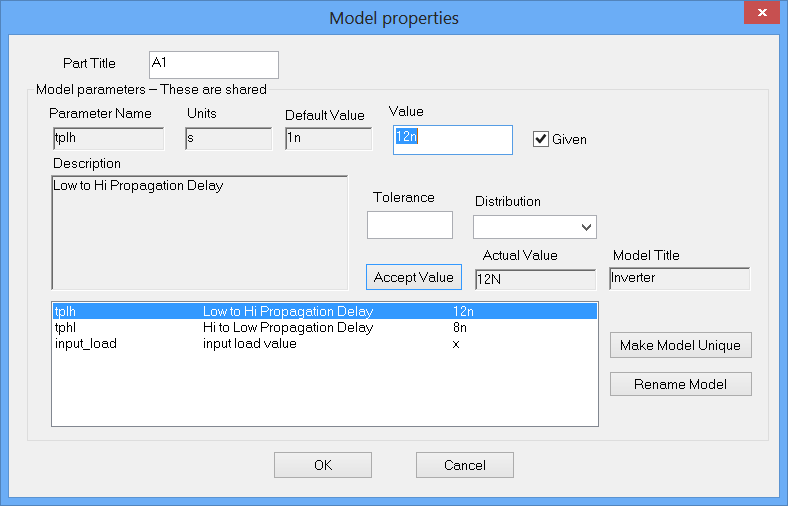Viewport: 788px width, 506px height.
Task: Select the tphl parameter row
Action: pyautogui.click(x=324, y=328)
